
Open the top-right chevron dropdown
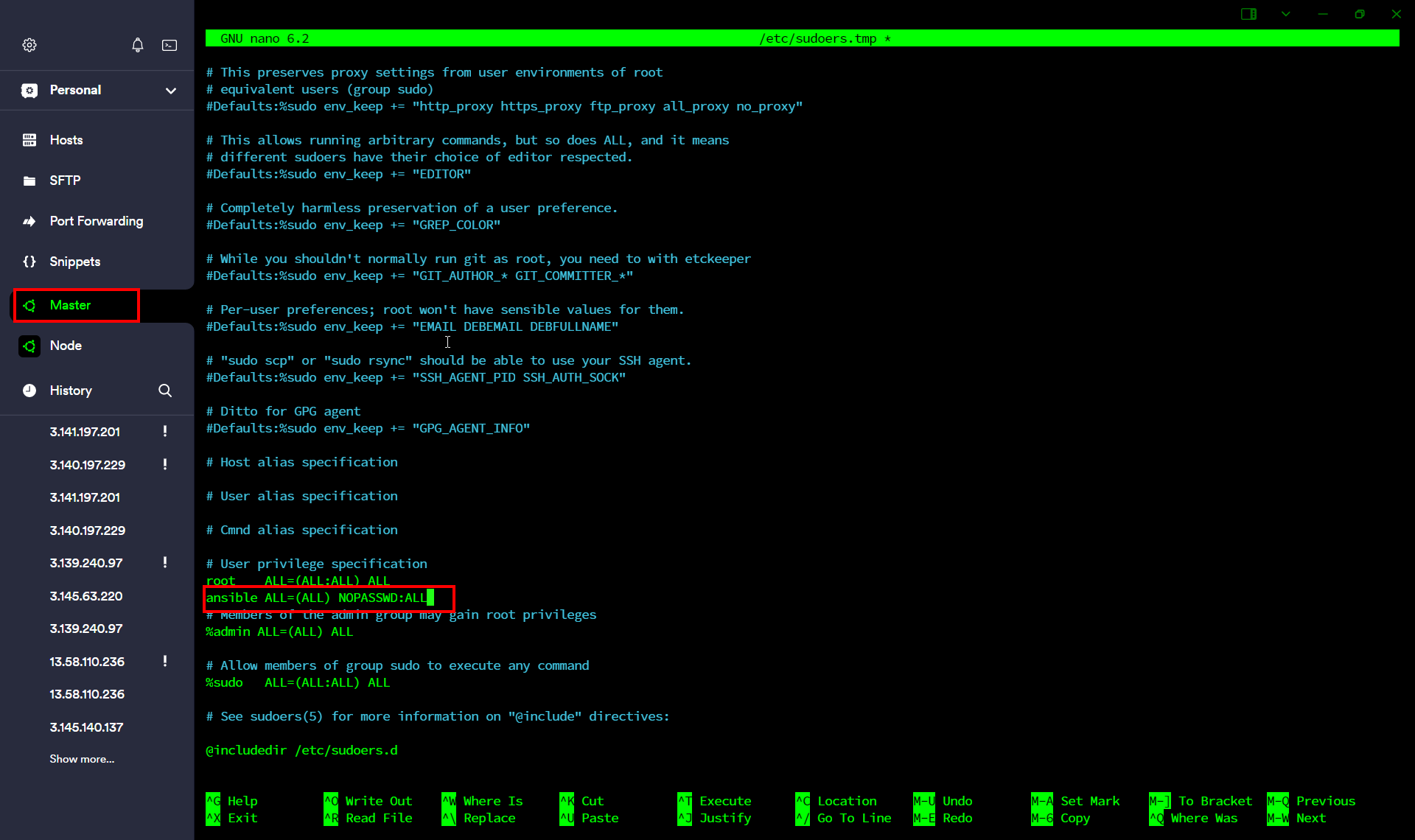tap(1286, 14)
